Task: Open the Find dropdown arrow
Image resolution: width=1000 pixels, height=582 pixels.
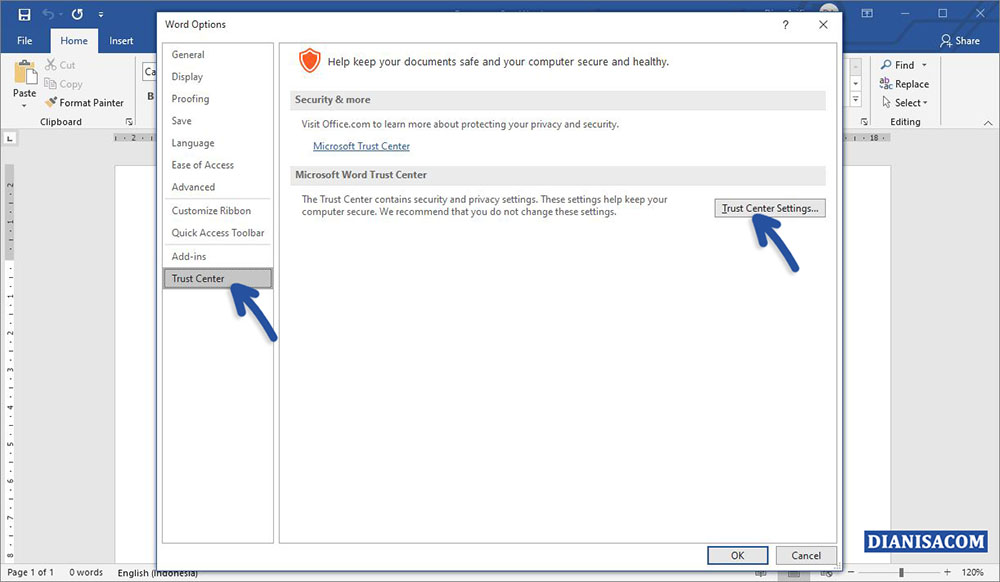Action: [922, 64]
